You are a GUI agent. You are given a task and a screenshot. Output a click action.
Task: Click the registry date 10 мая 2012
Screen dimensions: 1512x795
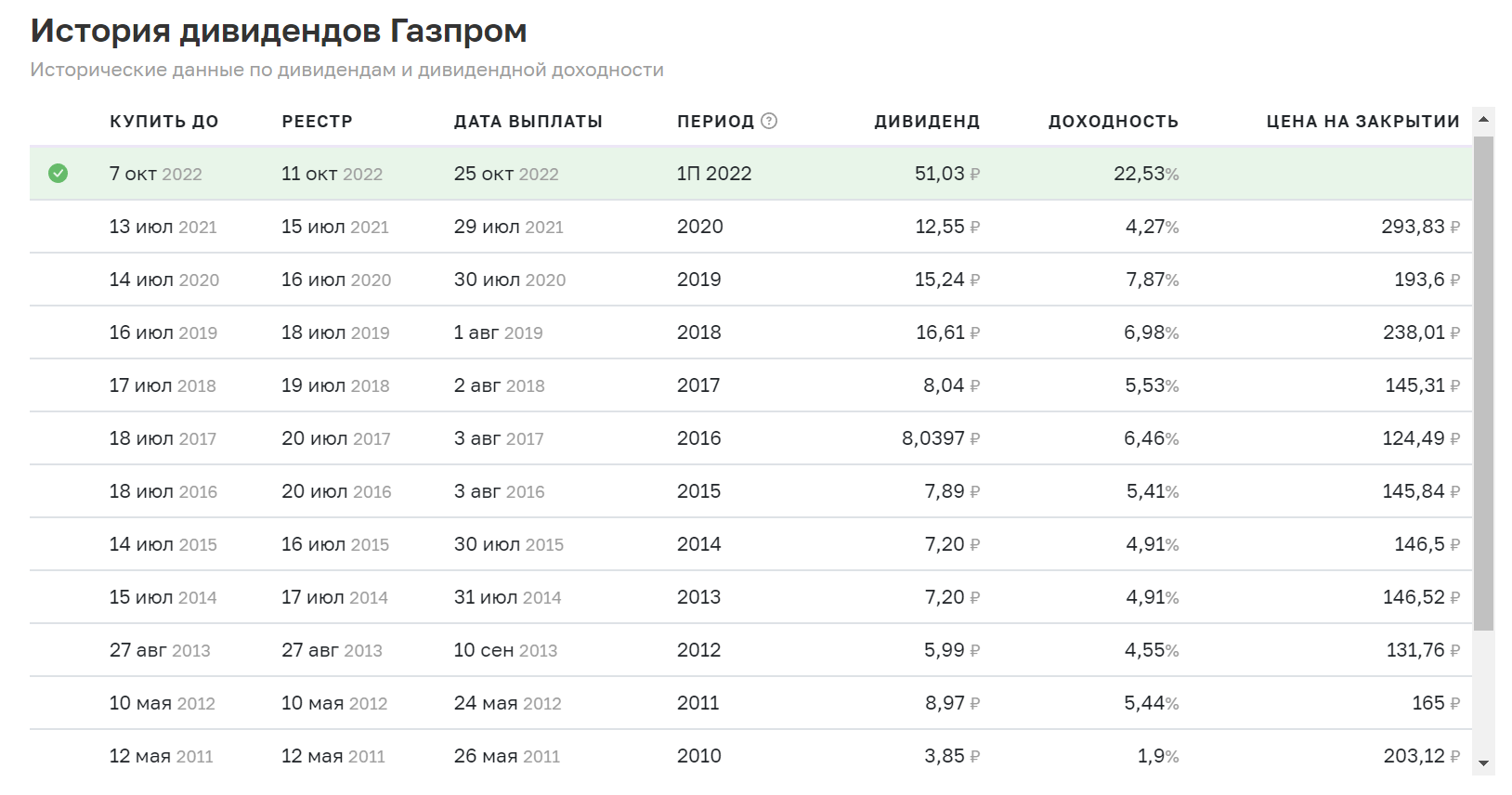334,703
